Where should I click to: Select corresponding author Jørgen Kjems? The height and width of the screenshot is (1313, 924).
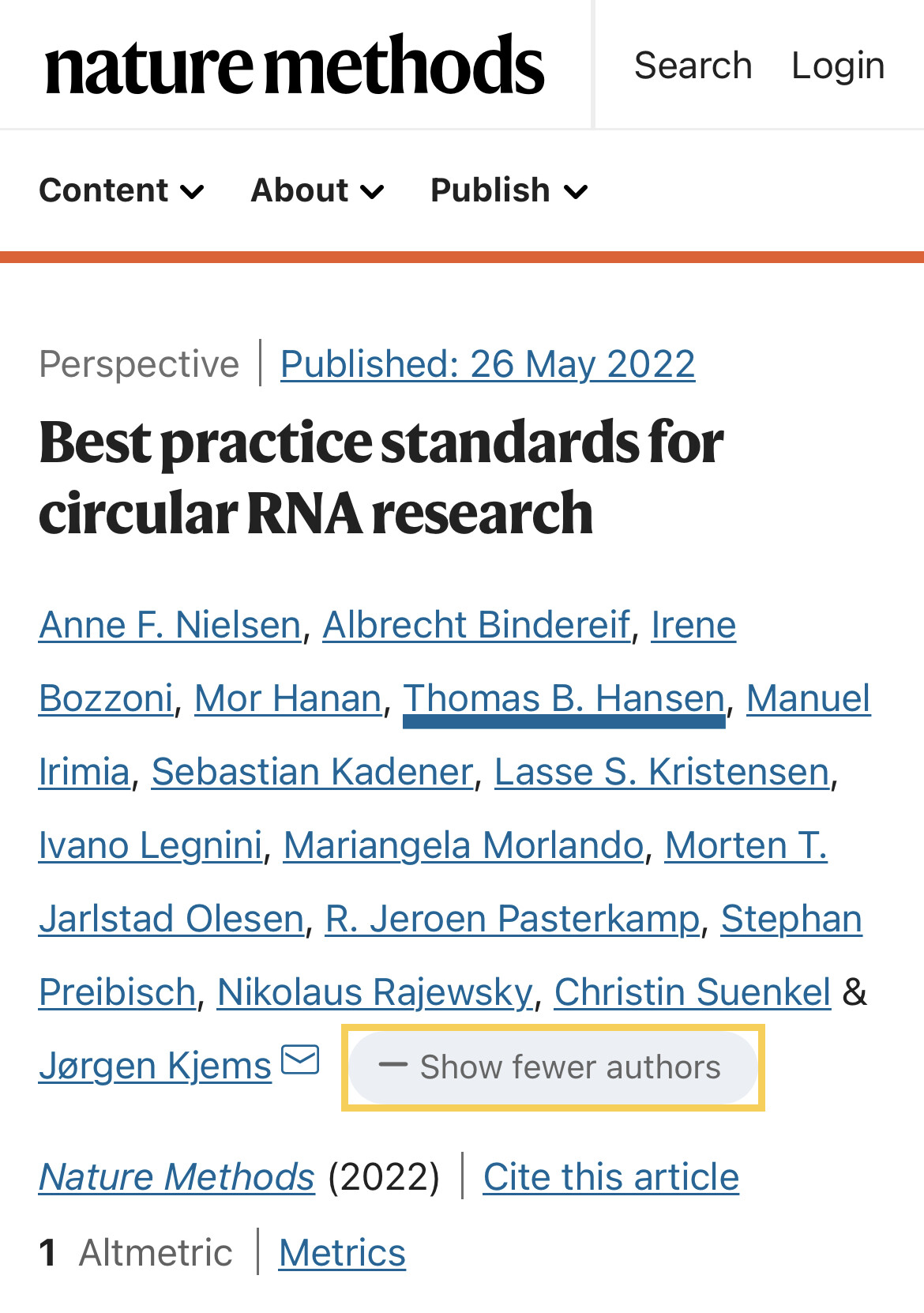(155, 1066)
